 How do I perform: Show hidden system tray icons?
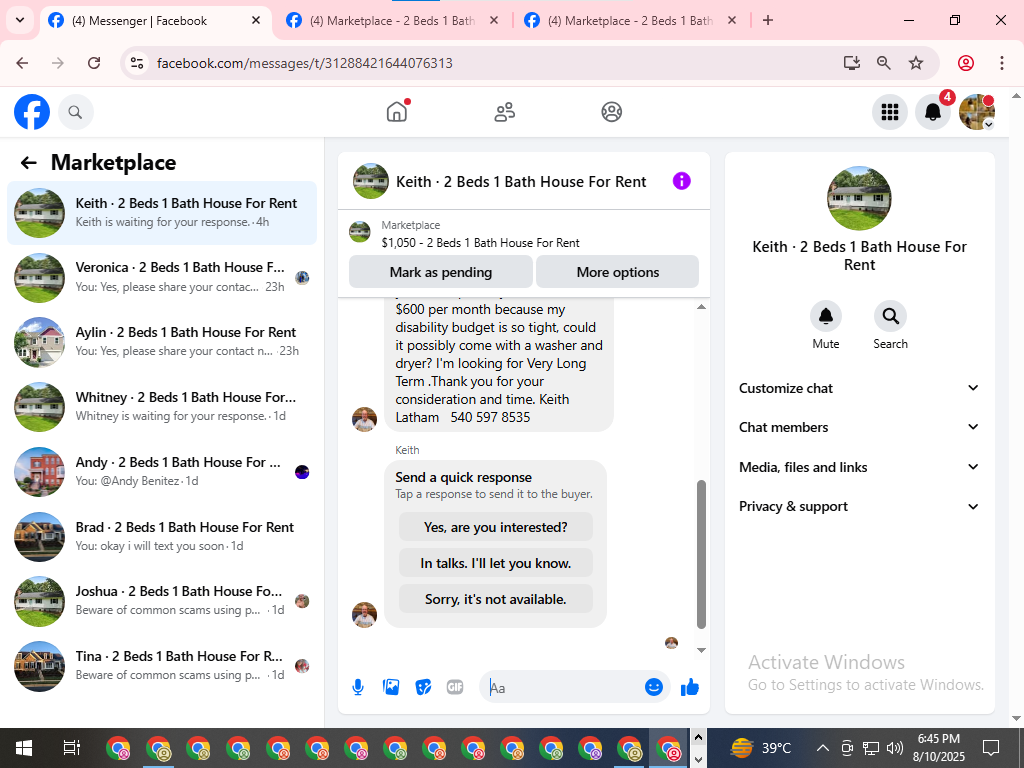(823, 748)
